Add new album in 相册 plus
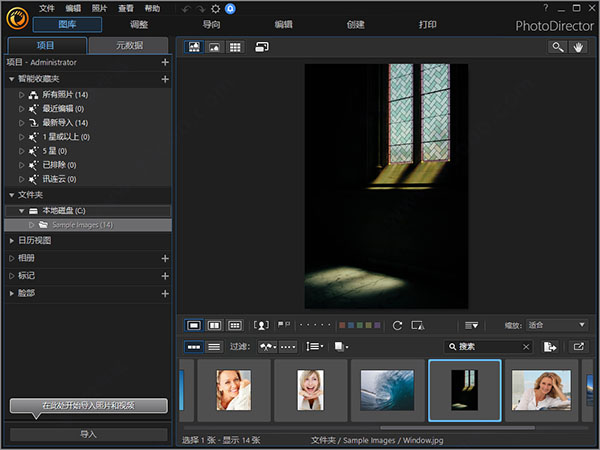This screenshot has height=450, width=600. tap(165, 259)
